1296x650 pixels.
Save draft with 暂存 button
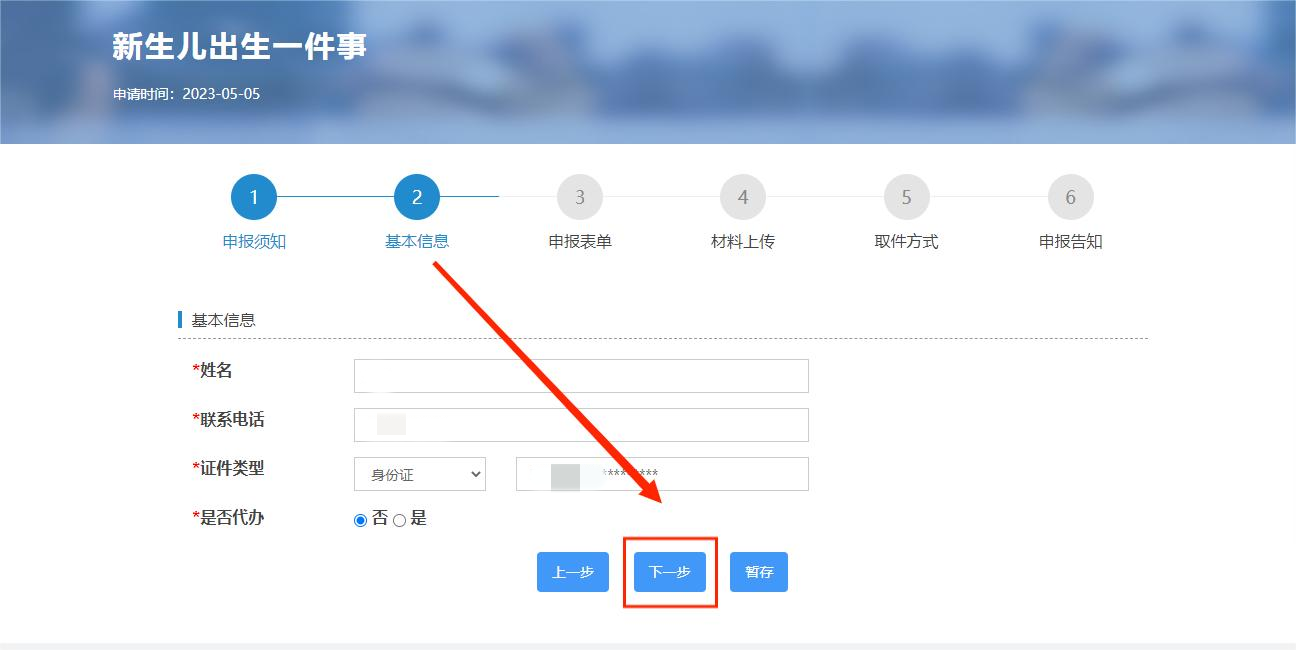pos(759,572)
